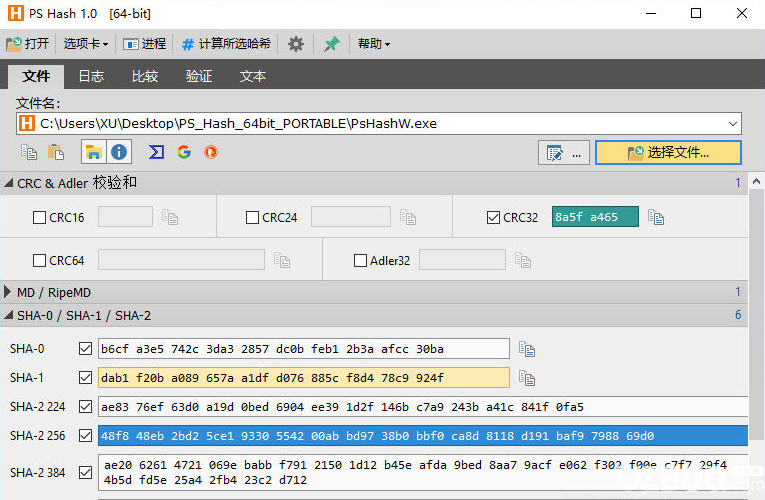765x500 pixels.
Task: Uncheck the SHA-1 checkbox
Action: pos(85,378)
